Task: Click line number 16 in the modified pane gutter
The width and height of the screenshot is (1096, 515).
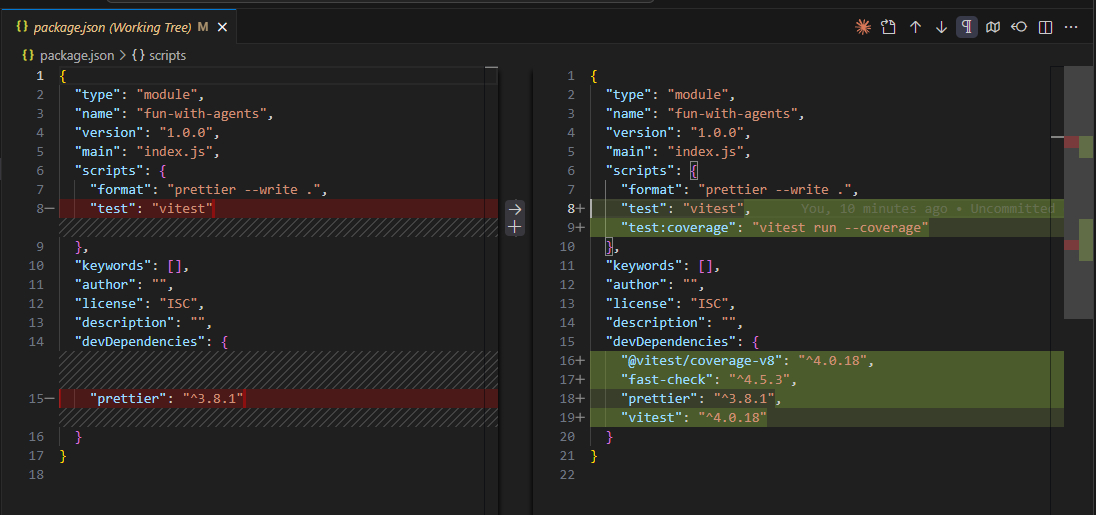Action: click(569, 361)
